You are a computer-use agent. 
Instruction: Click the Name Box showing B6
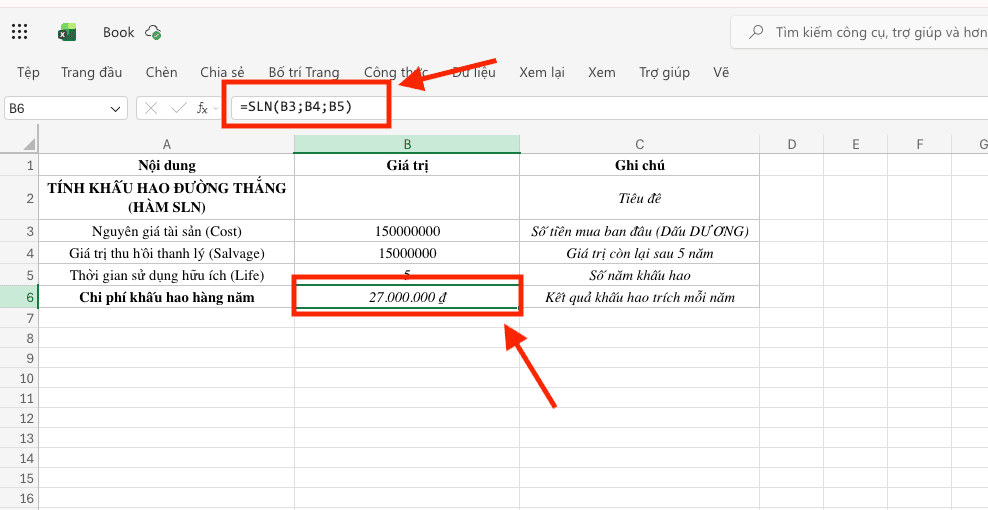click(66, 108)
